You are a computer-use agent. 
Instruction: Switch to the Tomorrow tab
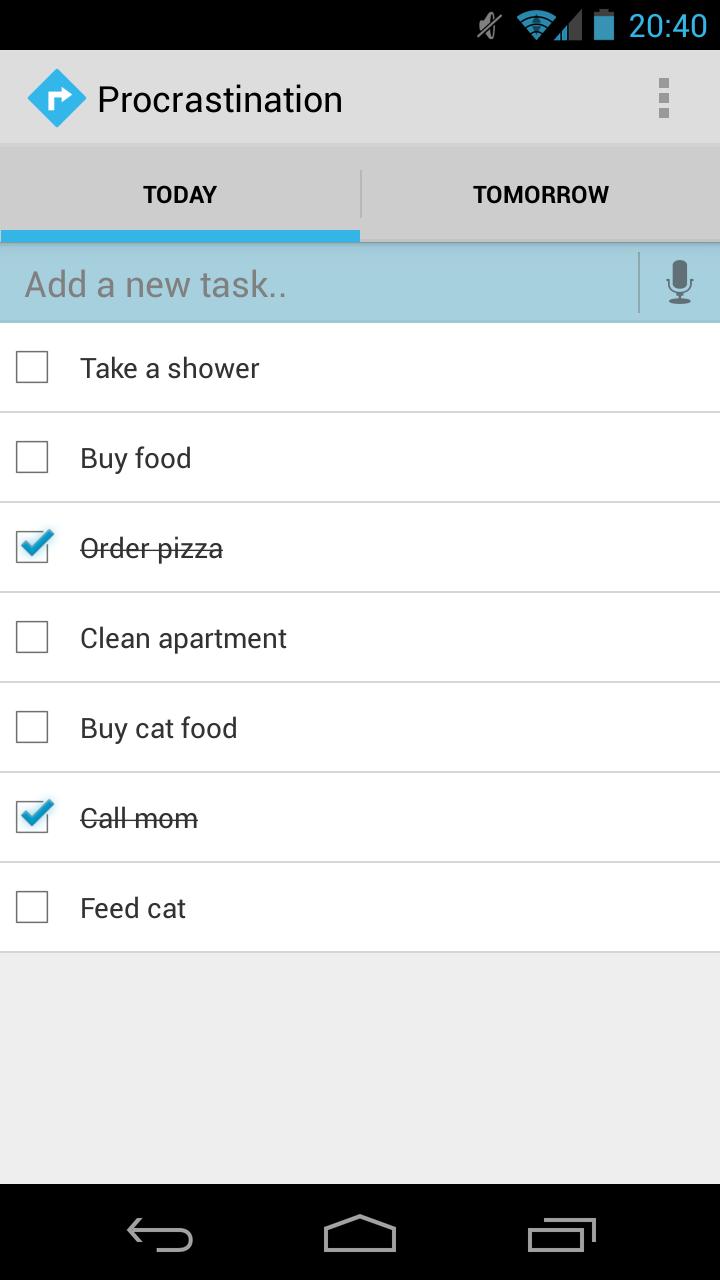pos(540,194)
